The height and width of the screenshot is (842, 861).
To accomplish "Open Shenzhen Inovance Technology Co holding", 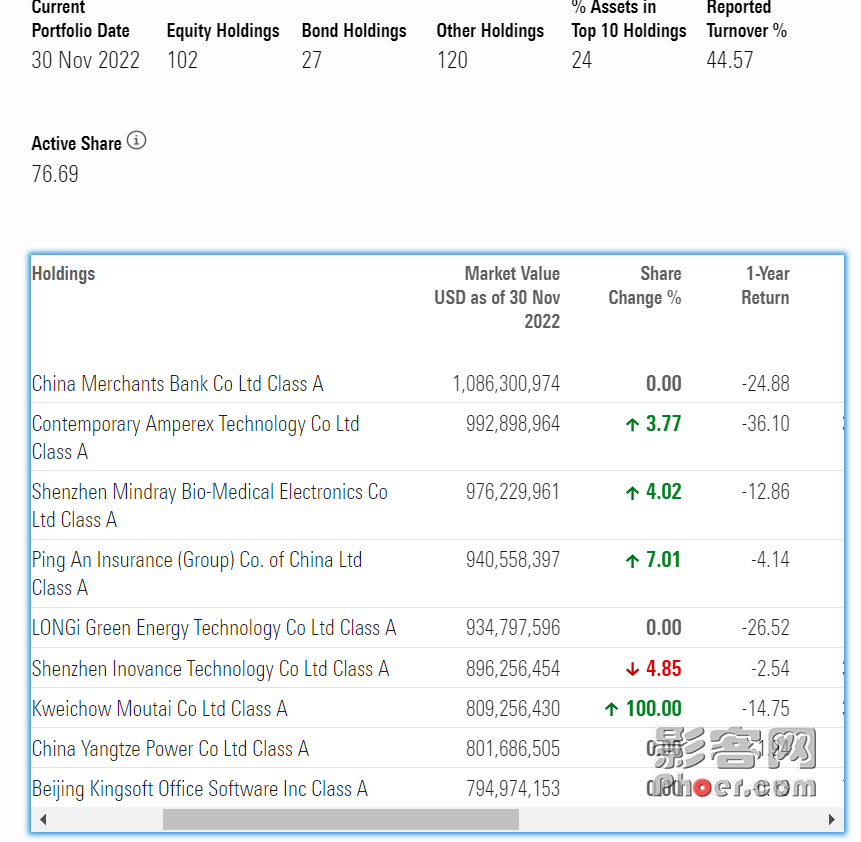I will coord(210,668).
